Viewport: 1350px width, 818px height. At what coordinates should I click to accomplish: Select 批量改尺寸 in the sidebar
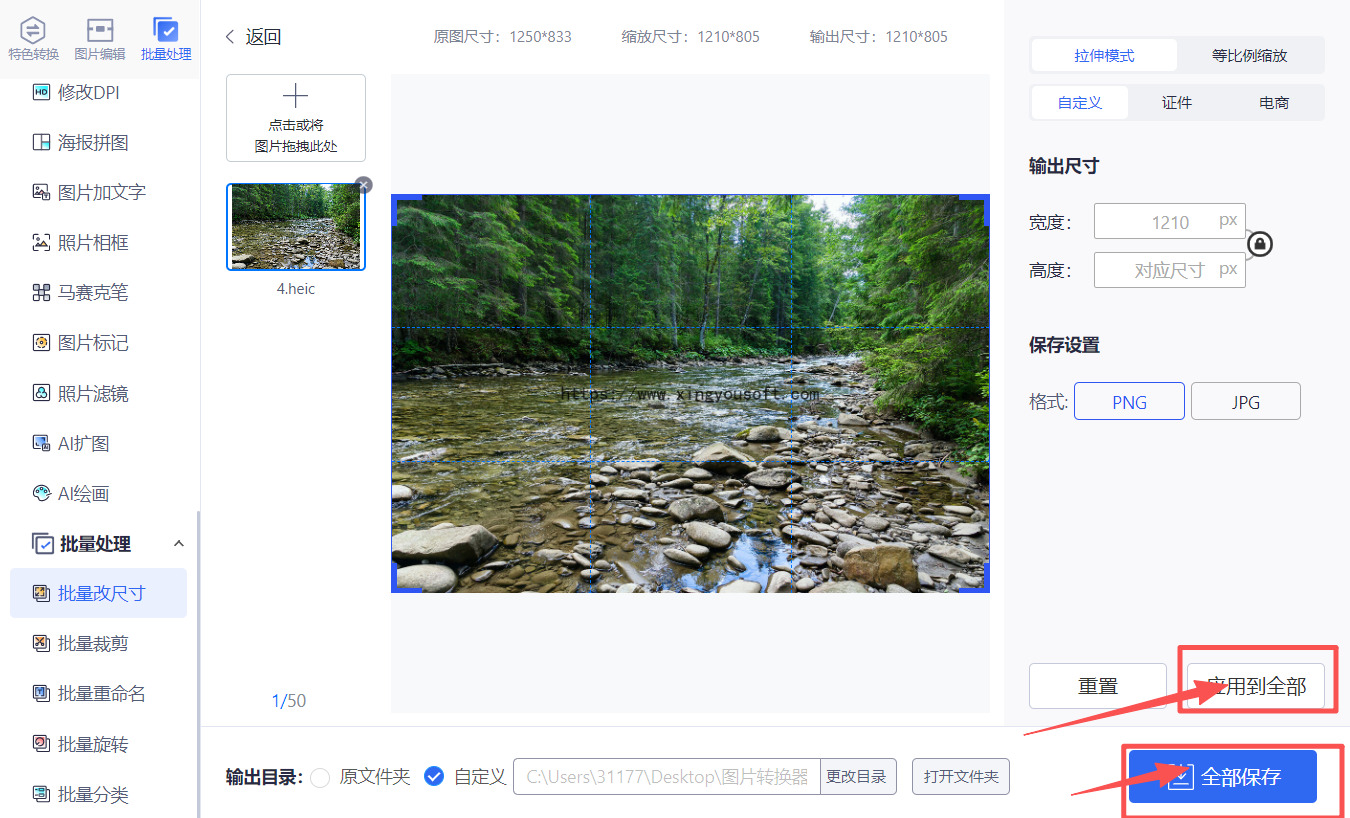(x=99, y=593)
